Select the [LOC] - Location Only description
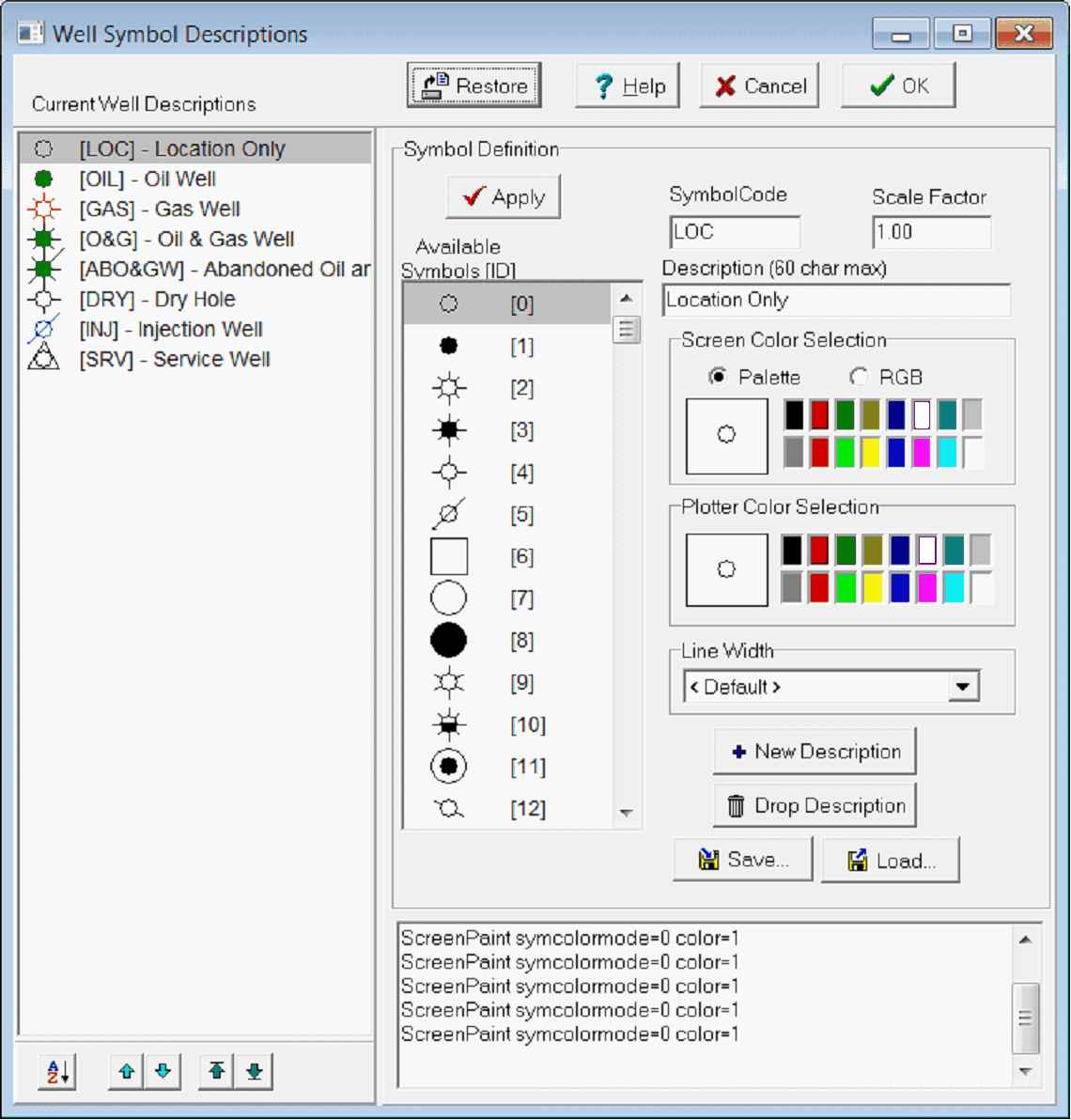The width and height of the screenshot is (1071, 1120). point(194,148)
